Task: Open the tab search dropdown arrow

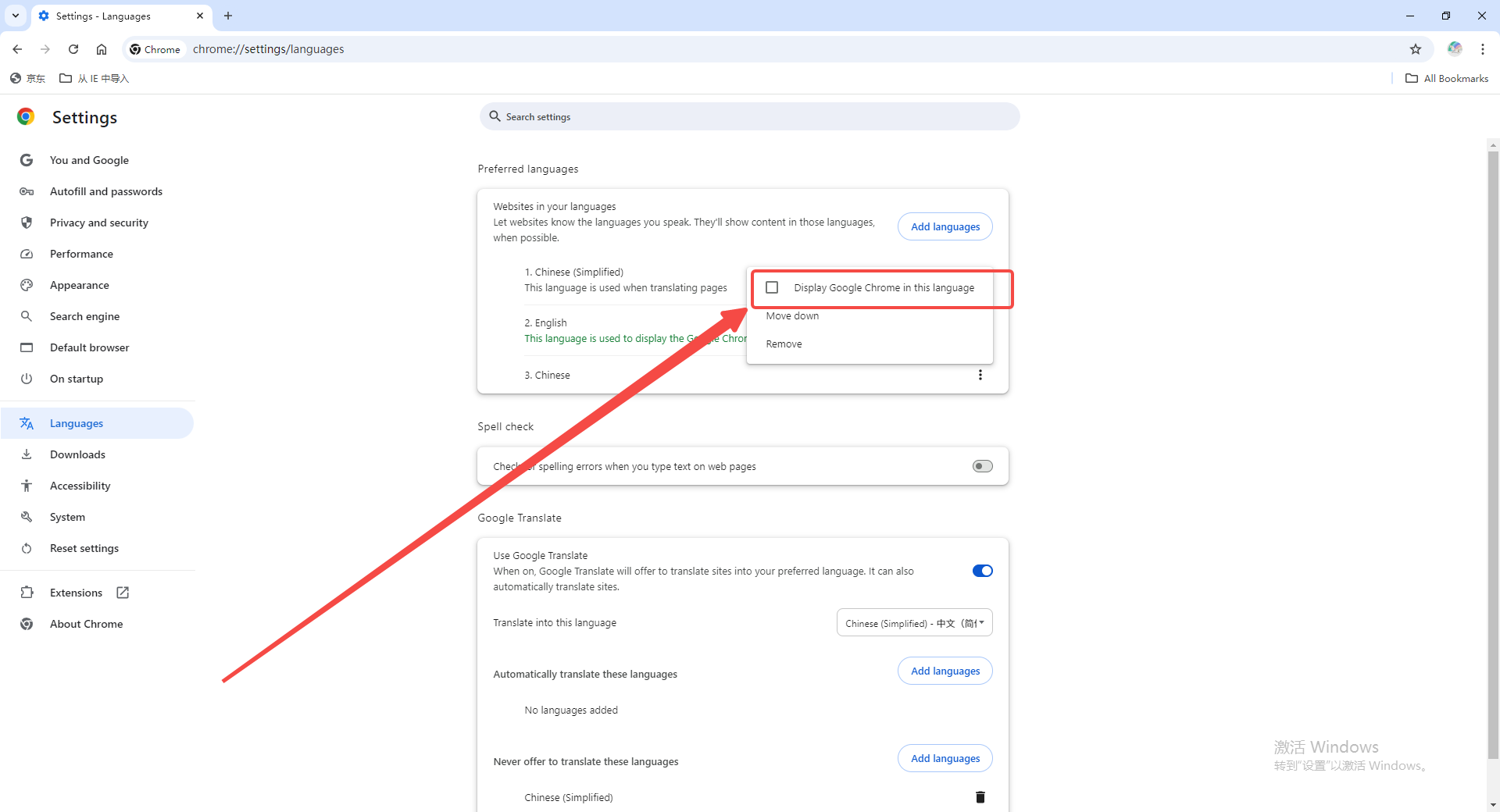Action: point(16,16)
